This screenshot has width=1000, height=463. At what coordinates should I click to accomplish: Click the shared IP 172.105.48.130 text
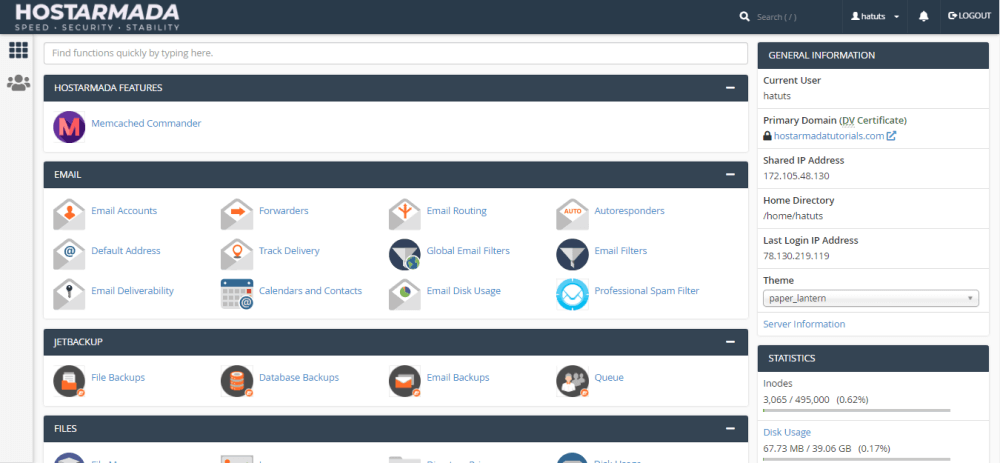[x=796, y=175]
